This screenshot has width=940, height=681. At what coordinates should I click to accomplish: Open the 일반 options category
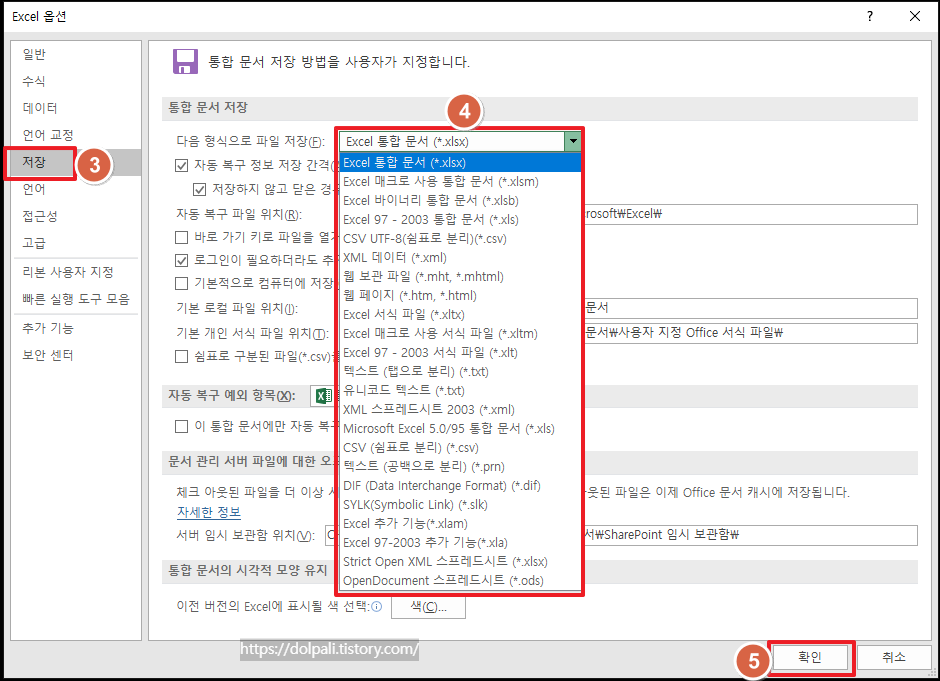click(76, 55)
